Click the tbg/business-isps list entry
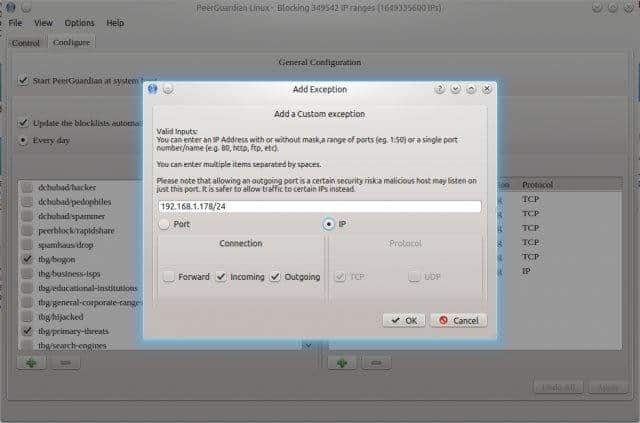 pyautogui.click(x=69, y=274)
